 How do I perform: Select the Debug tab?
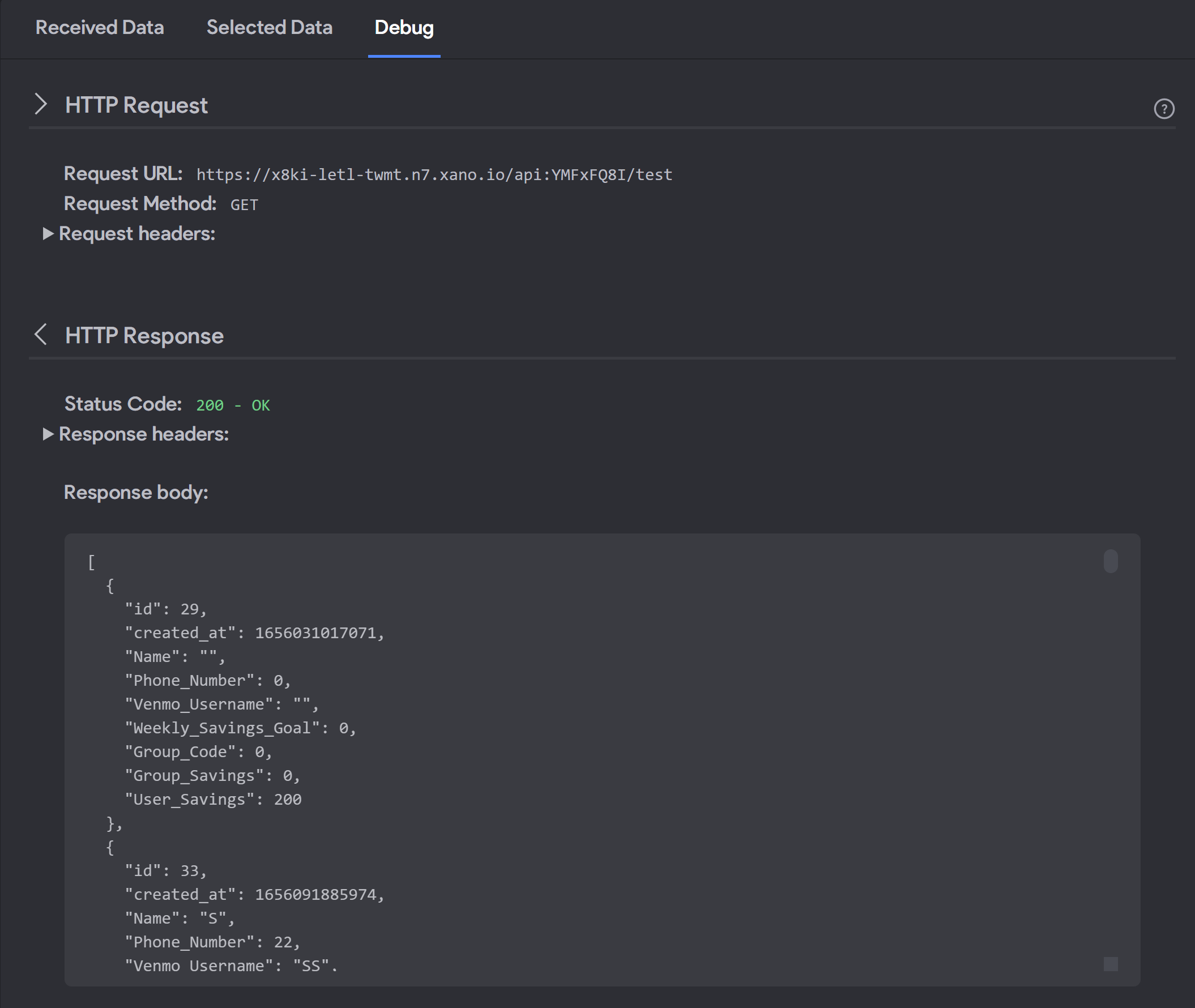(404, 27)
